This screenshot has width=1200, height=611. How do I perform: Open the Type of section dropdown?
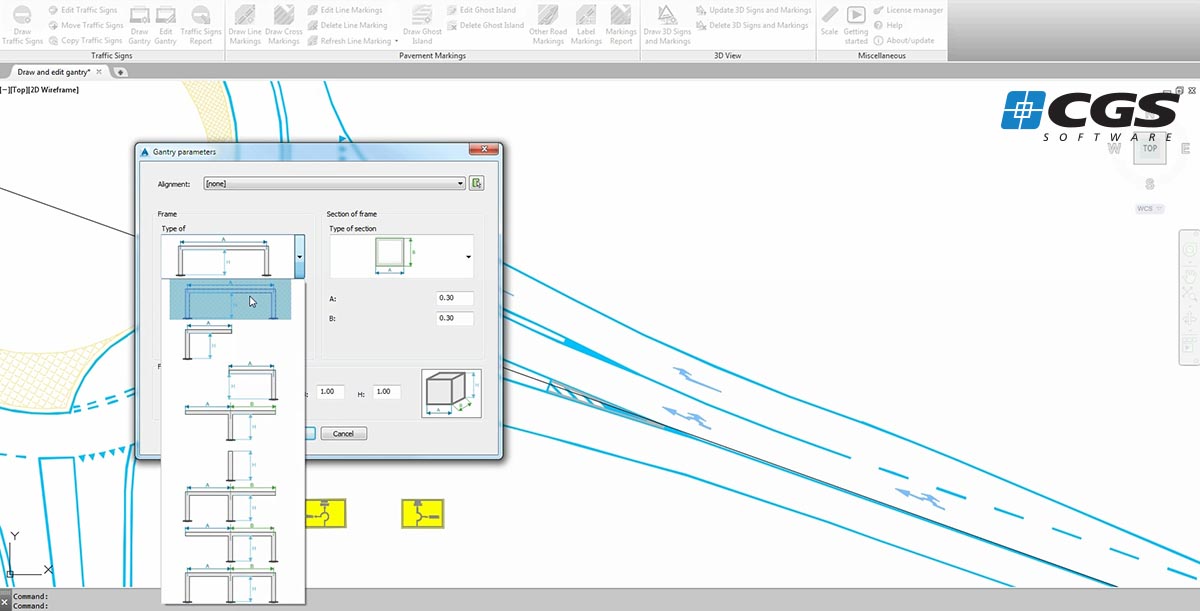402,257
